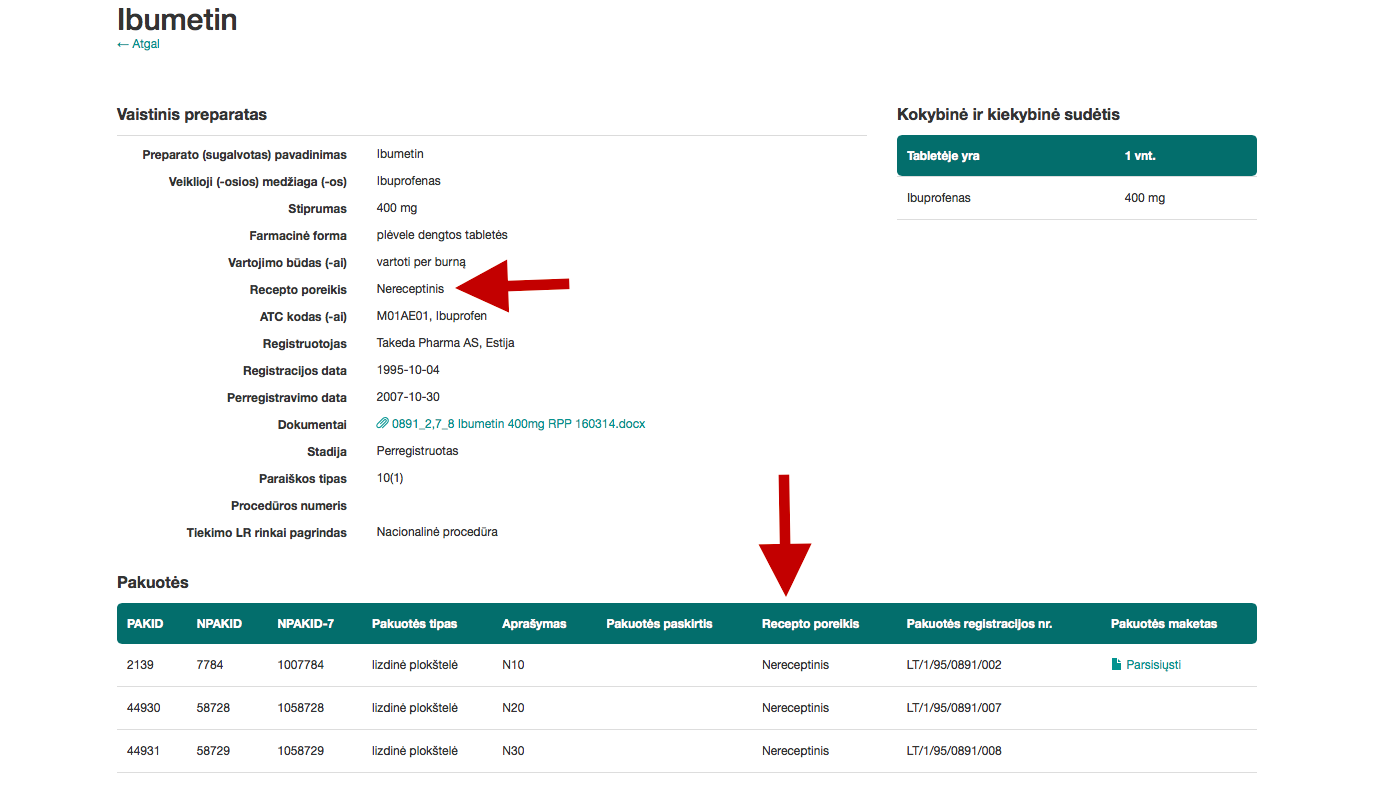The width and height of the screenshot is (1373, 803).
Task: Click the Vaistinis preparatas section heading
Action: (192, 115)
